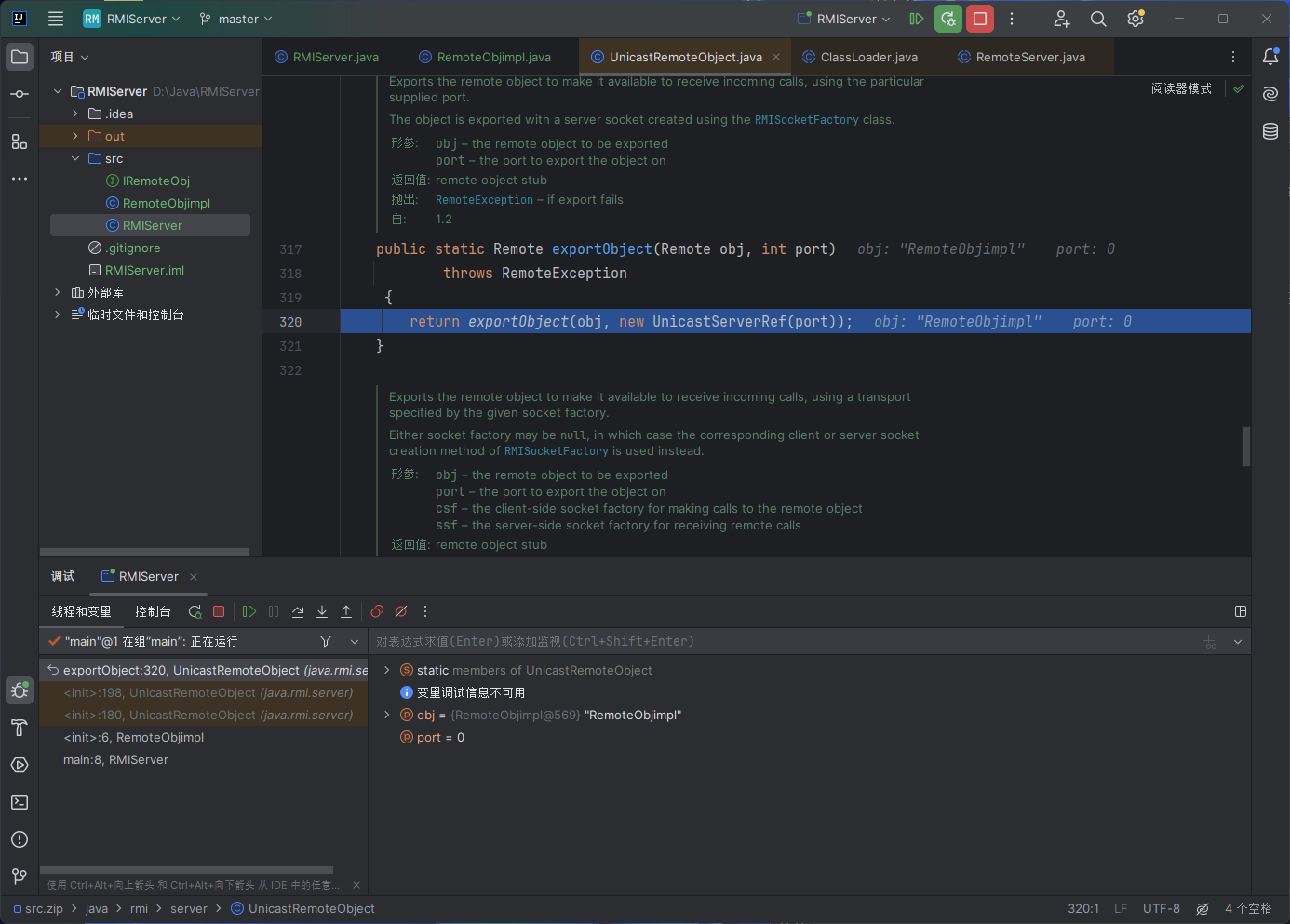This screenshot has height=924, width=1290.
Task: Stop RMIServer with the red top-bar button
Action: (980, 19)
